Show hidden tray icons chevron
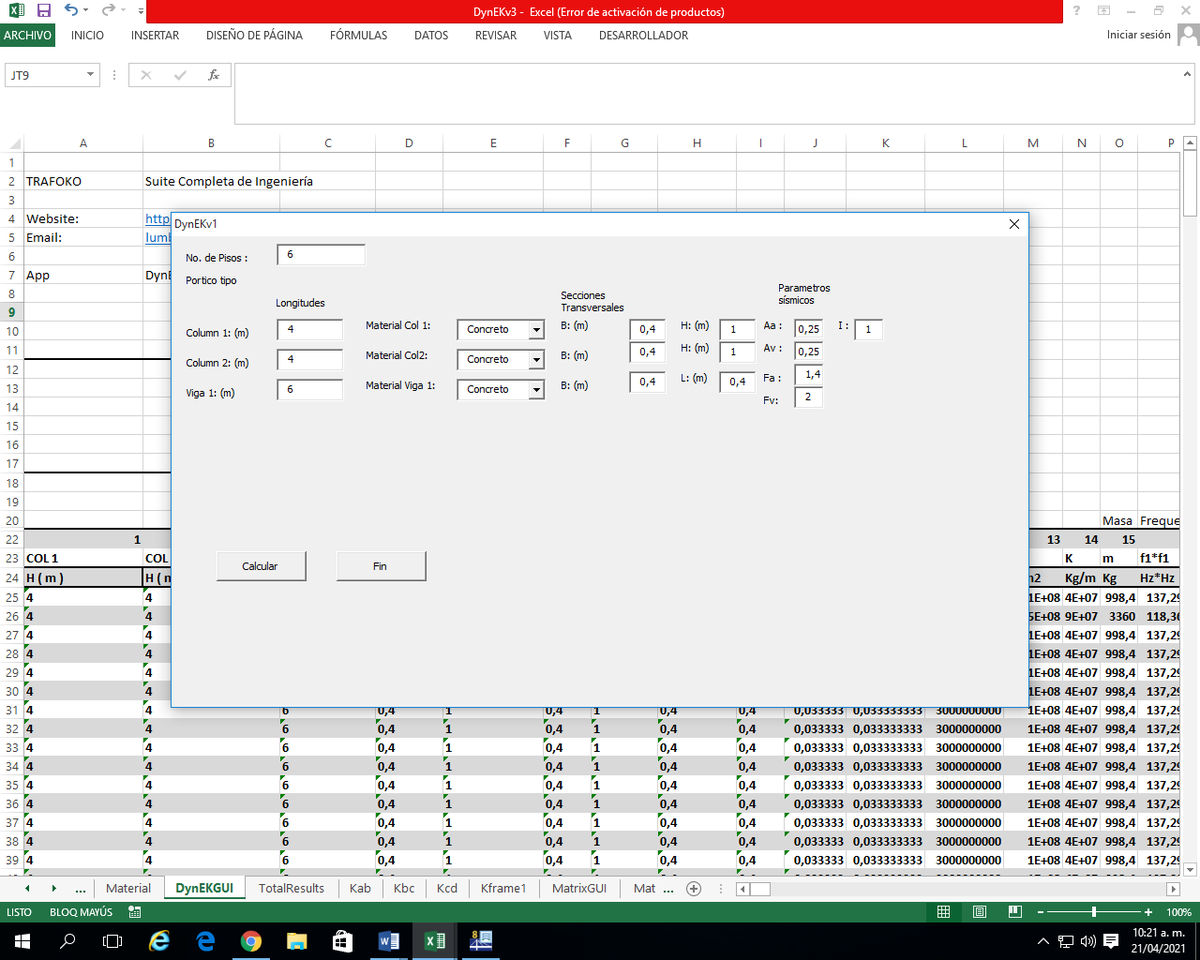Screen dimensions: 1200x960 pyautogui.click(x=1043, y=941)
